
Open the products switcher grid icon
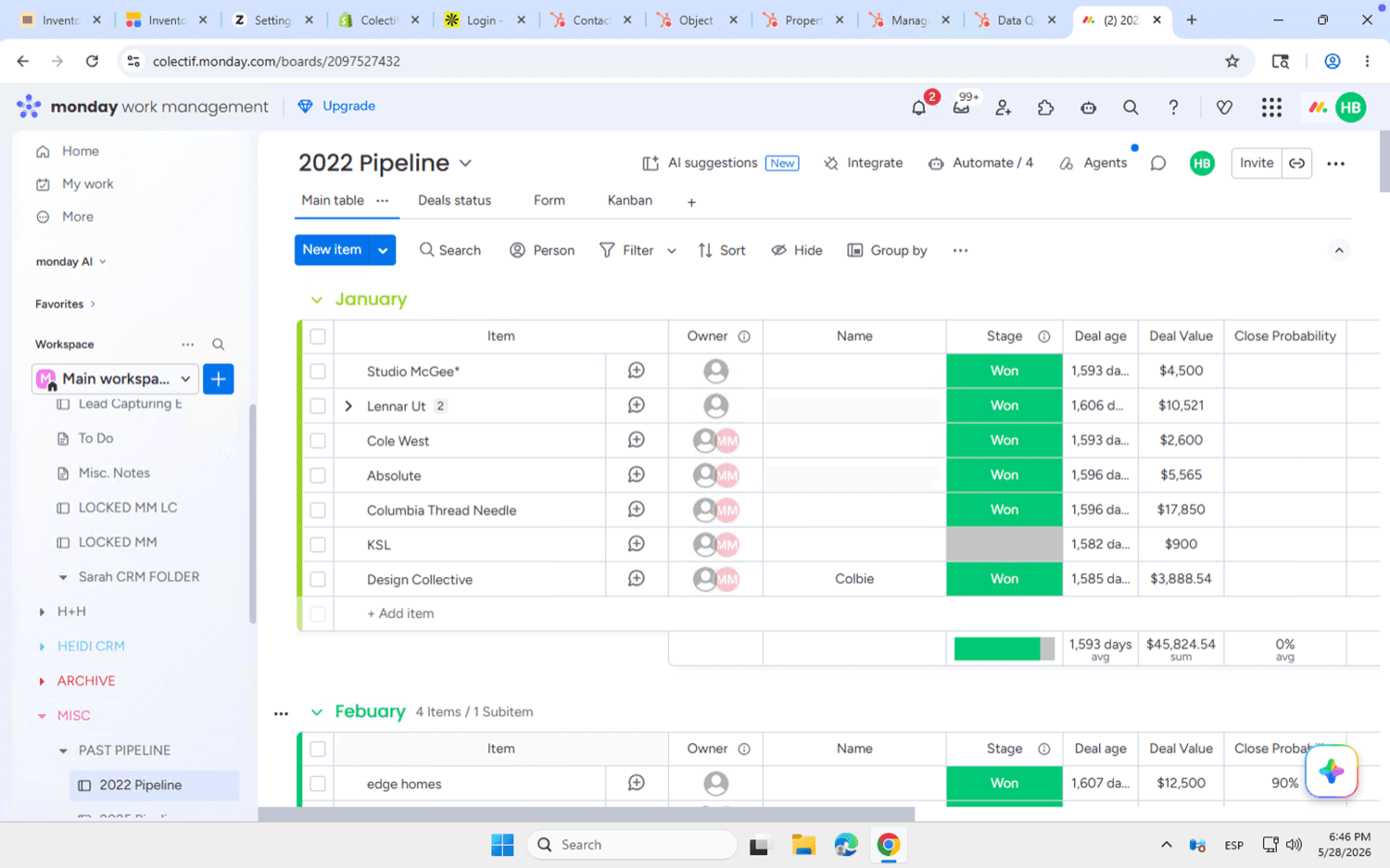[1271, 107]
